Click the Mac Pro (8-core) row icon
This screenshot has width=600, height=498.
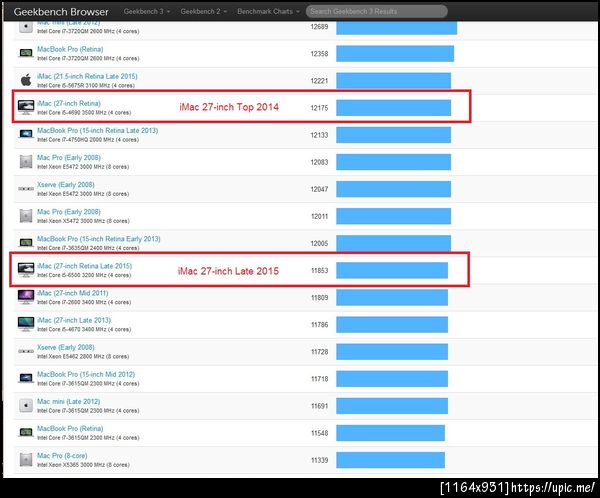click(x=26, y=459)
